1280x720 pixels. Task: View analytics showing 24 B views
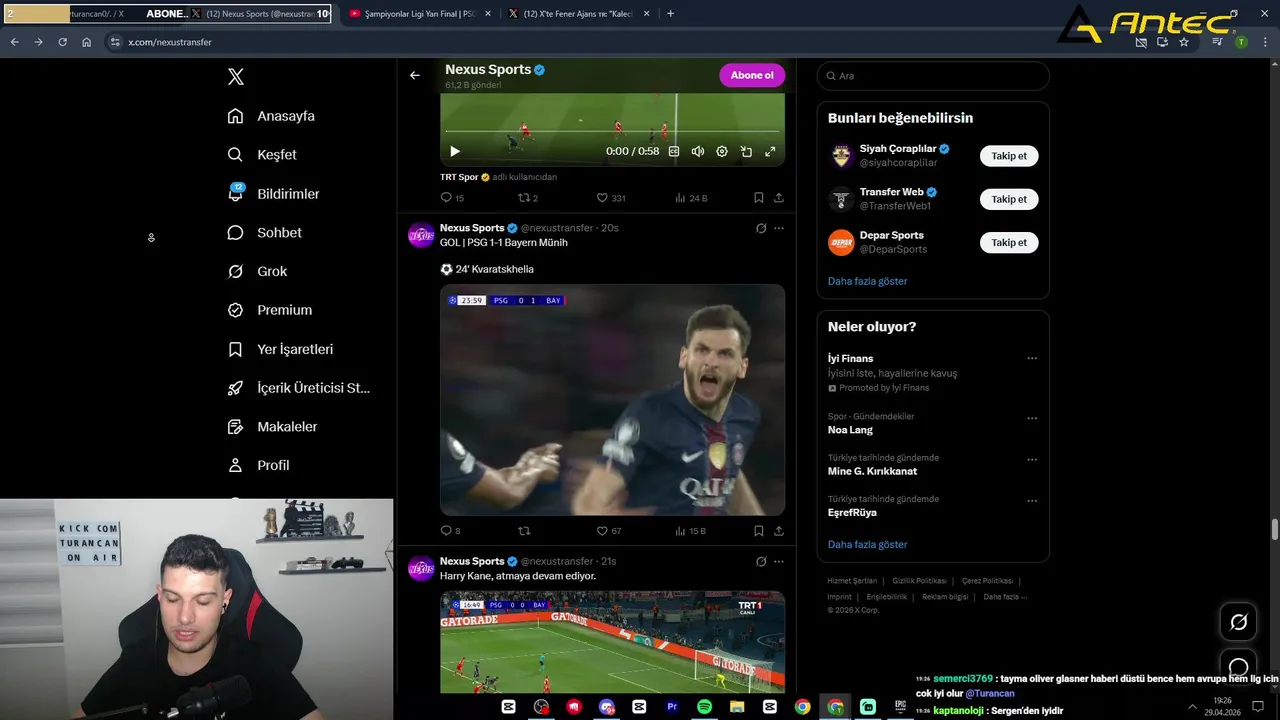691,198
